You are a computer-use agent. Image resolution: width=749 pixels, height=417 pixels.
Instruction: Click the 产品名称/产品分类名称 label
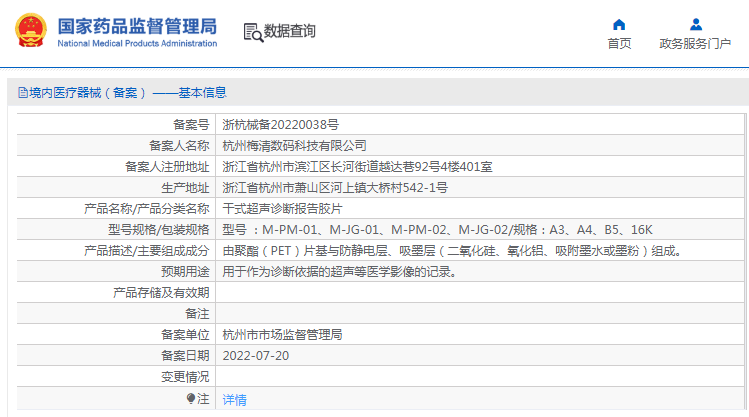pyautogui.click(x=147, y=209)
